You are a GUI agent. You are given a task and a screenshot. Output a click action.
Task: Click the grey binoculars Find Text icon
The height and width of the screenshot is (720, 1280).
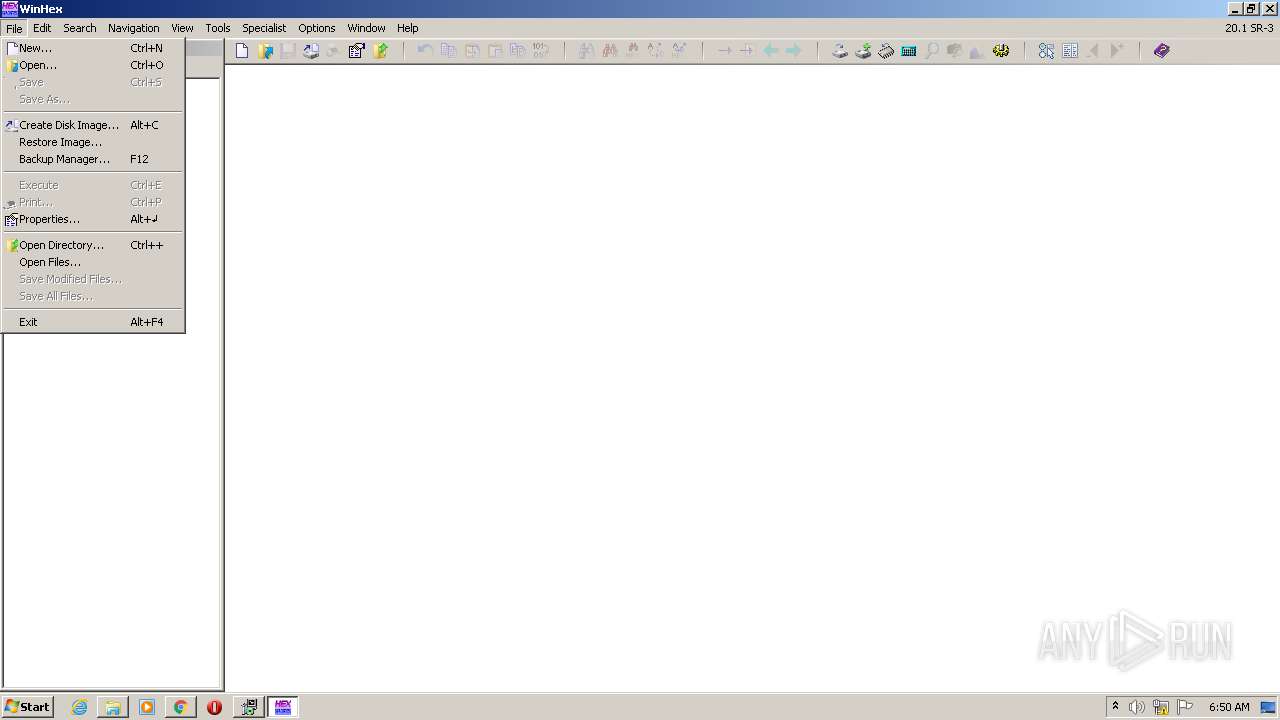tap(586, 51)
